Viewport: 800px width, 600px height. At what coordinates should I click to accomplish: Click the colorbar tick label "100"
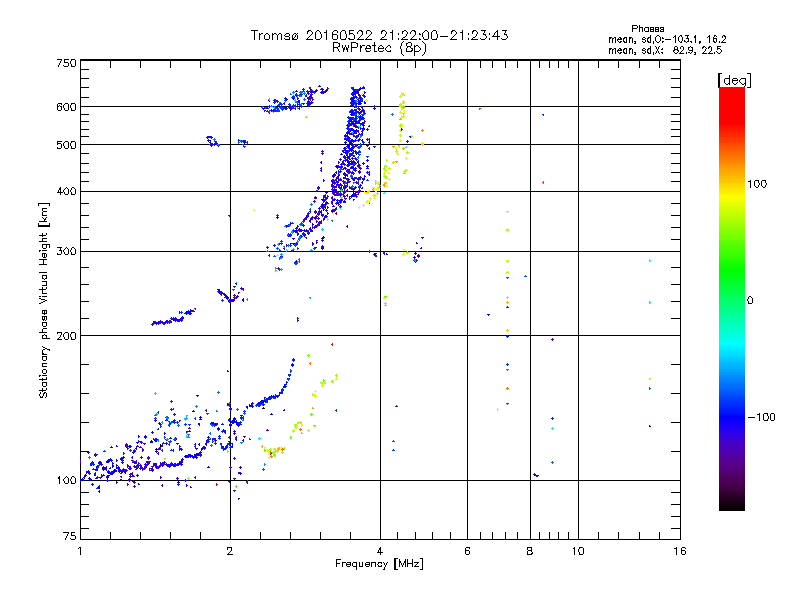point(757,184)
